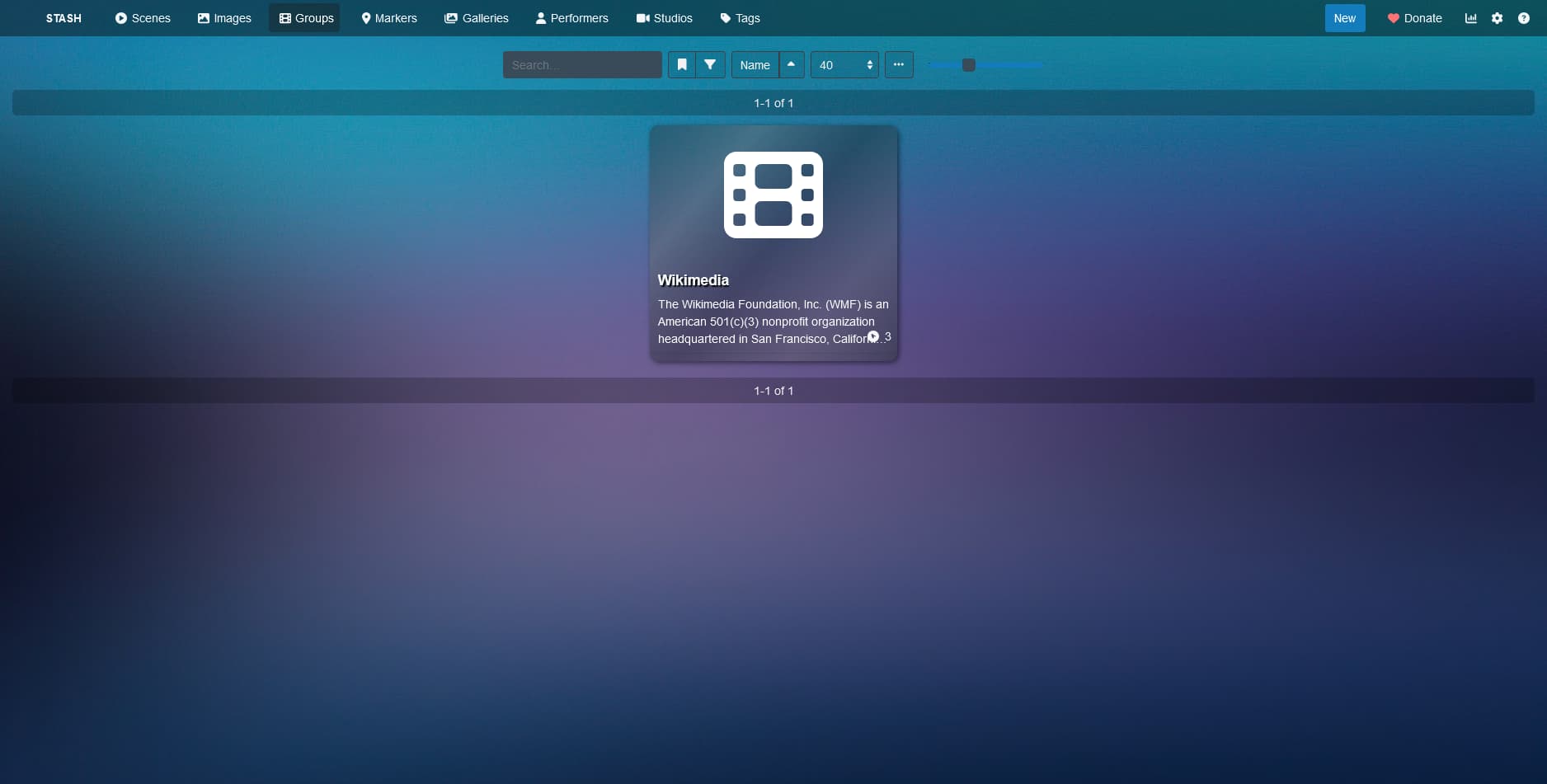Open the Markers page
Image resolution: width=1547 pixels, height=784 pixels.
coord(389,18)
